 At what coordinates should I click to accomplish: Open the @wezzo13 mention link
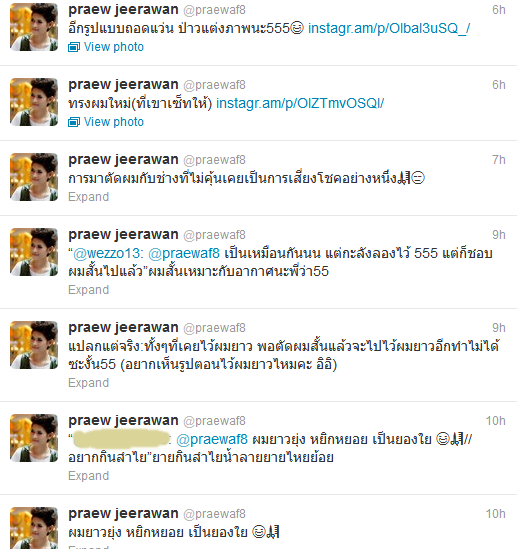click(108, 253)
